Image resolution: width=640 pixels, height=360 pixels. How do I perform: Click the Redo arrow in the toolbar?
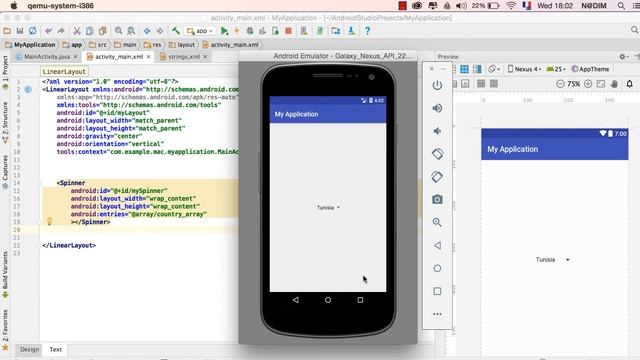[61, 31]
